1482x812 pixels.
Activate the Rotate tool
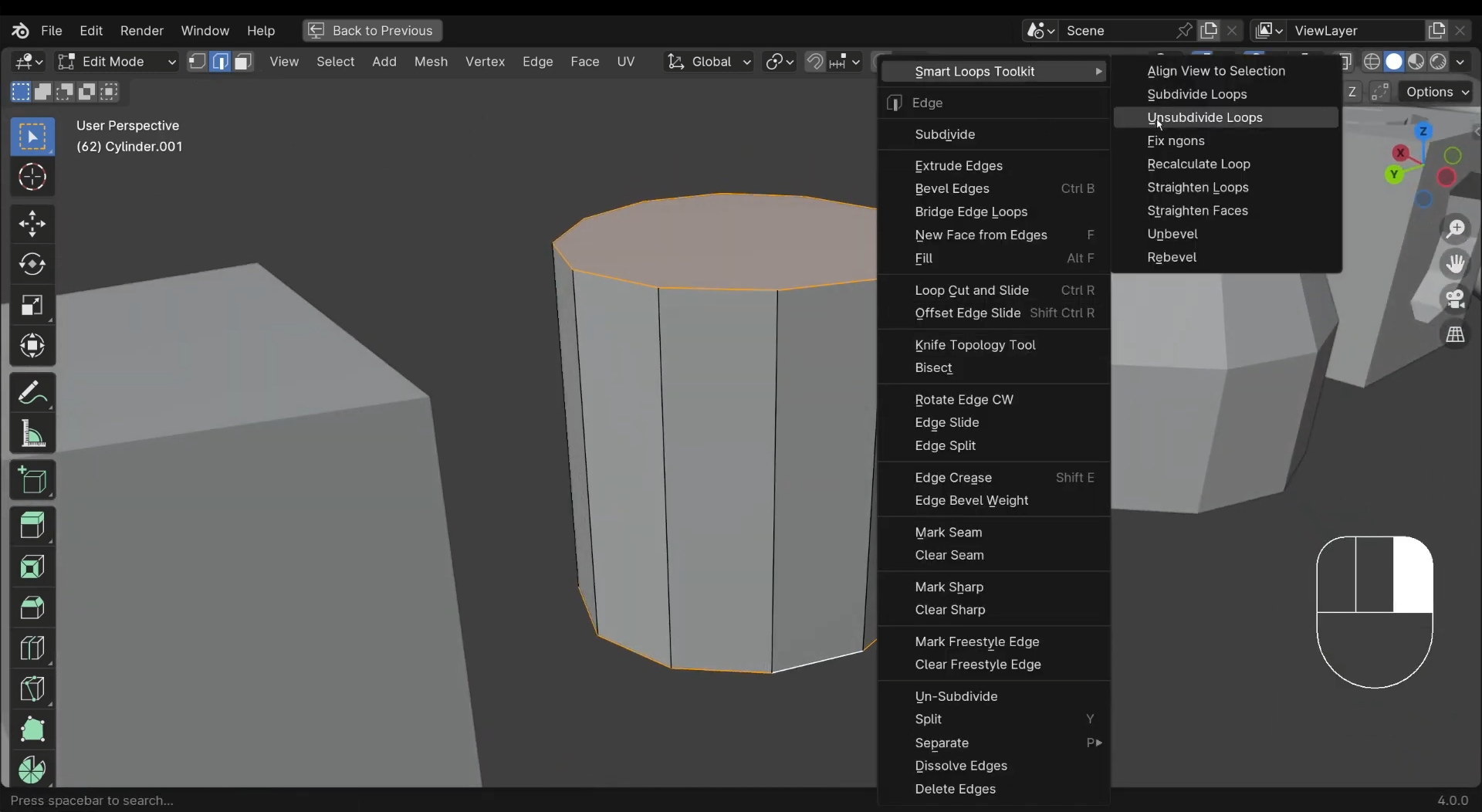(x=32, y=265)
